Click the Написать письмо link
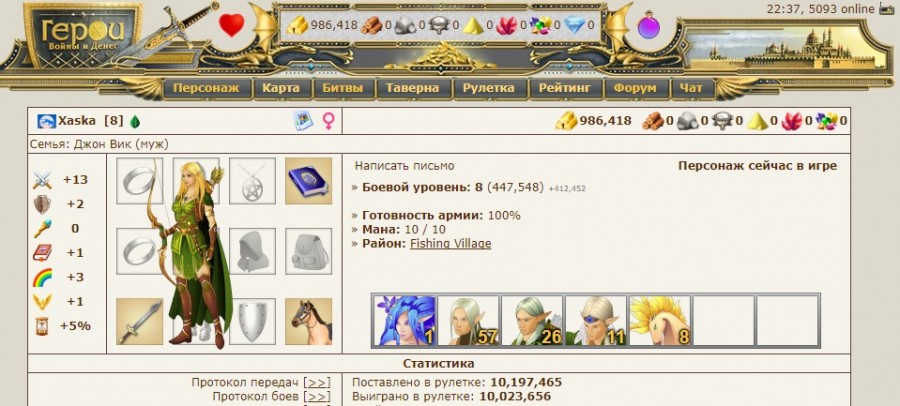This screenshot has width=900, height=406. coord(405,166)
